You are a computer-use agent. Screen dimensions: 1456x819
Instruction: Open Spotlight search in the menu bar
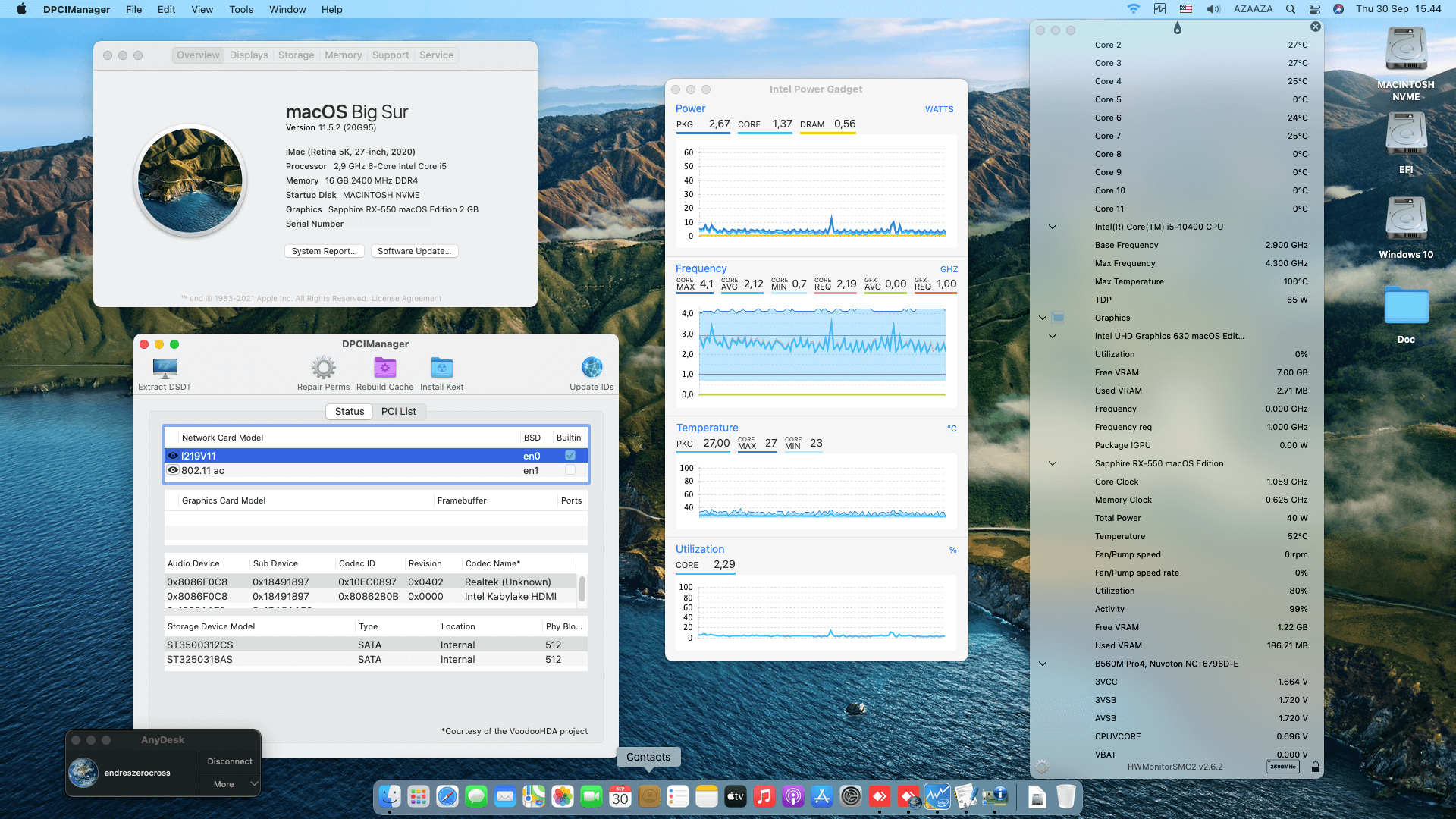click(x=1290, y=9)
